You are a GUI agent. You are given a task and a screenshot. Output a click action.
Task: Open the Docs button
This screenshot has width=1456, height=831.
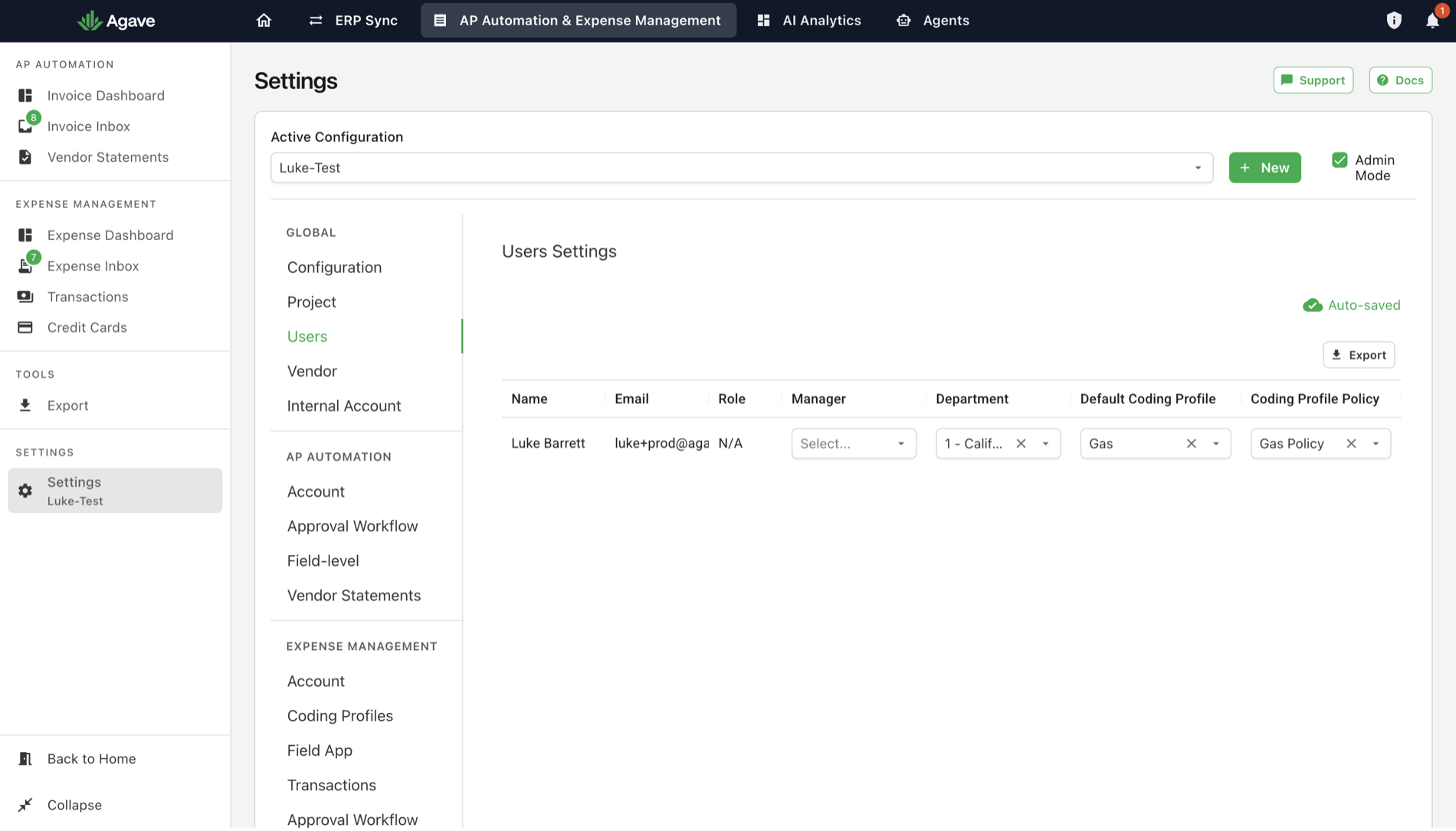point(1400,80)
